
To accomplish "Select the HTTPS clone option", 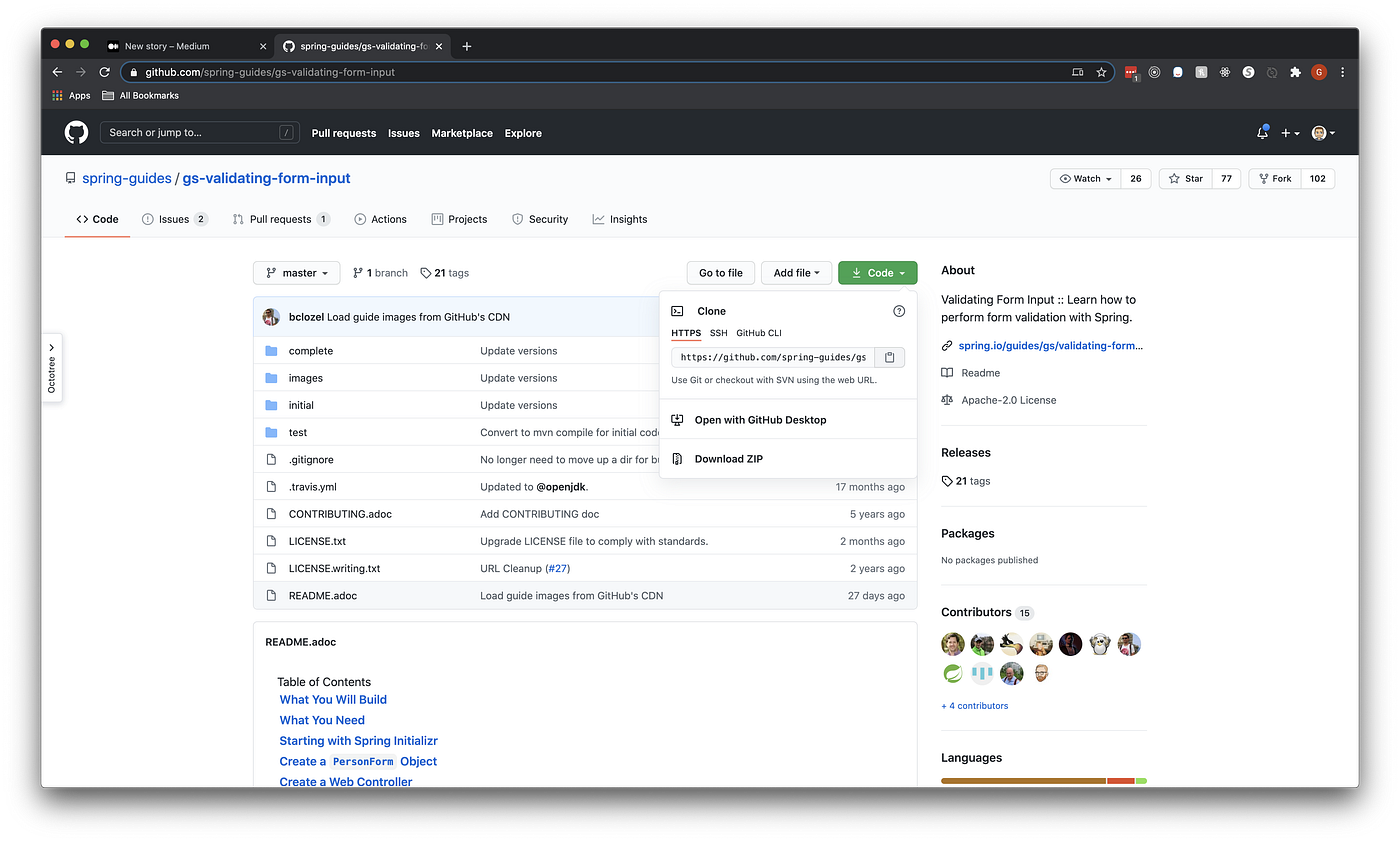I will click(686, 333).
